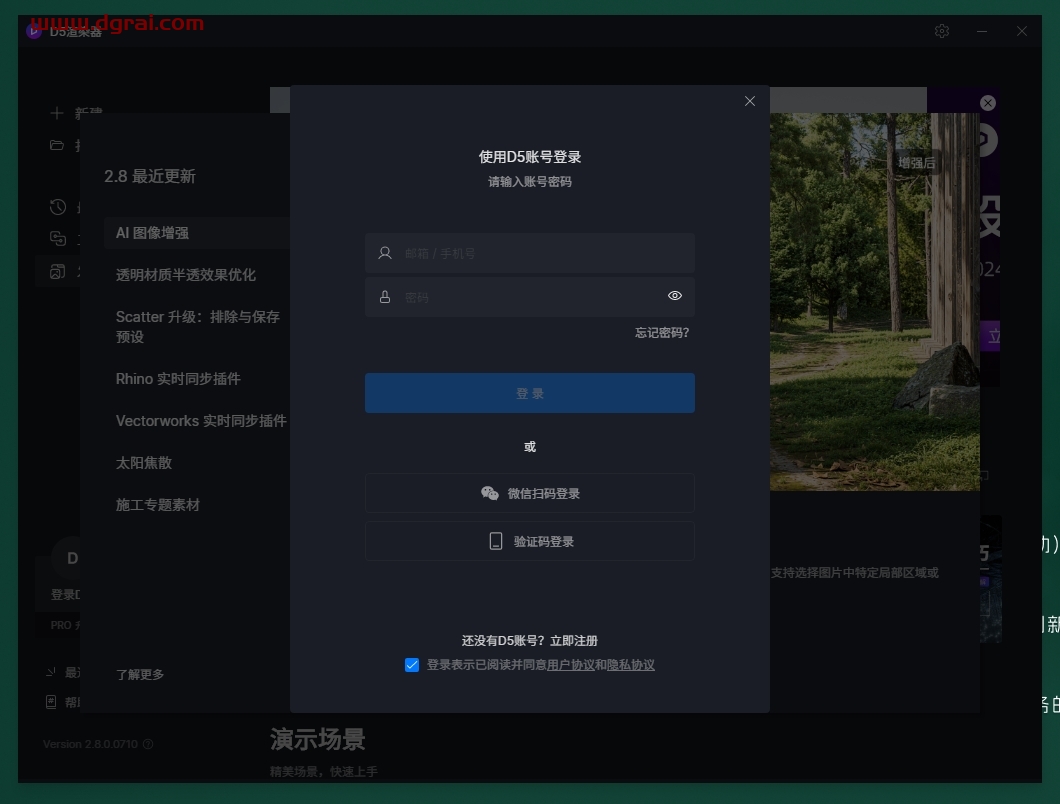Click the forest preview image
This screenshot has height=804, width=1060.
coord(875,301)
